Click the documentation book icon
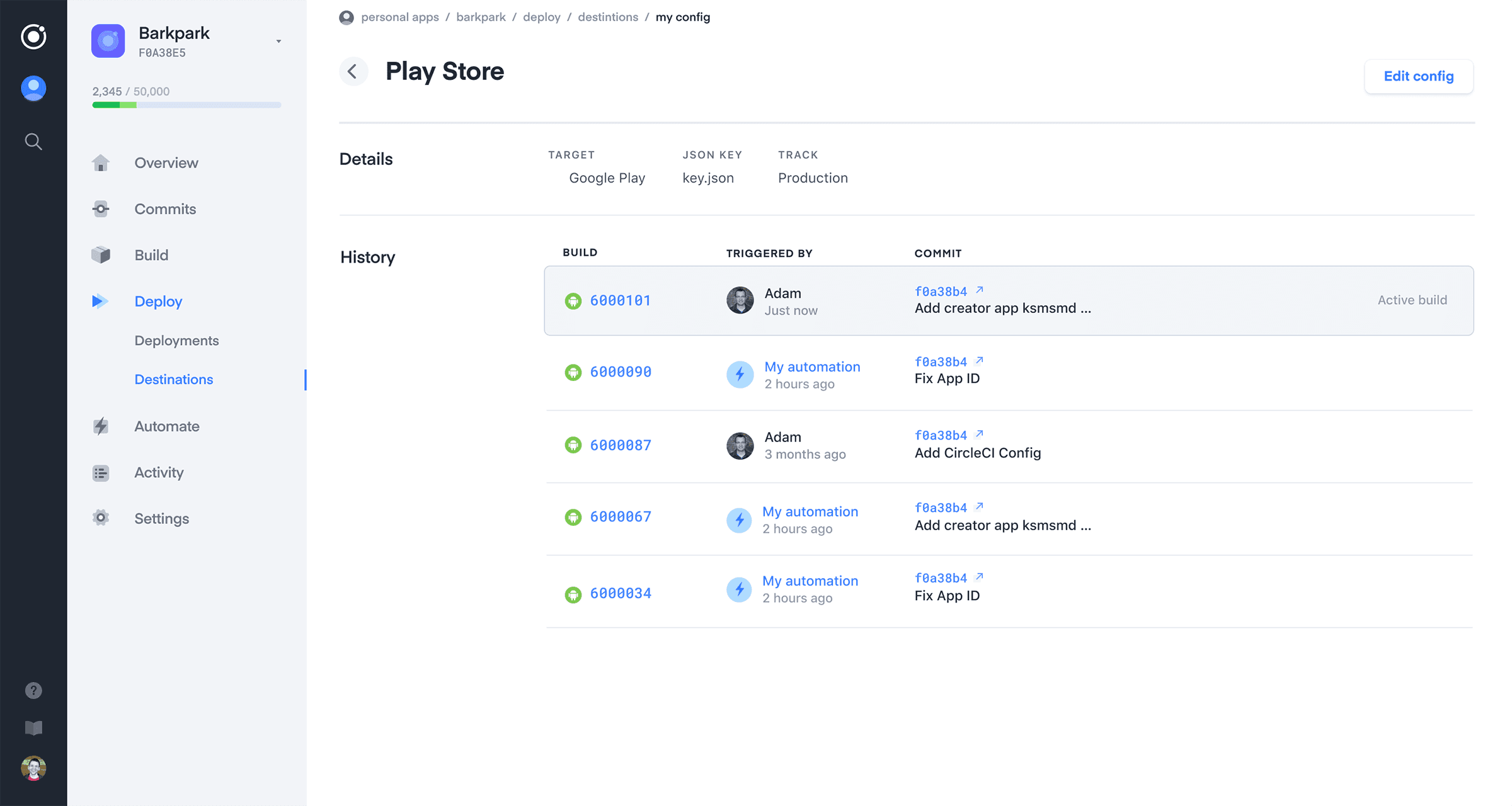This screenshot has height=806, width=1512. point(33,728)
